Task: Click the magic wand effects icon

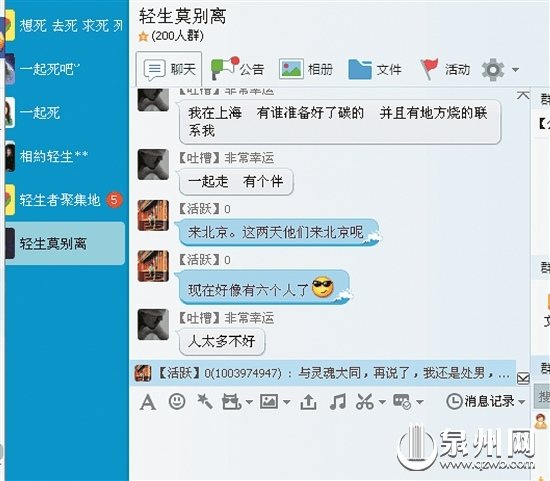Action: [x=204, y=401]
